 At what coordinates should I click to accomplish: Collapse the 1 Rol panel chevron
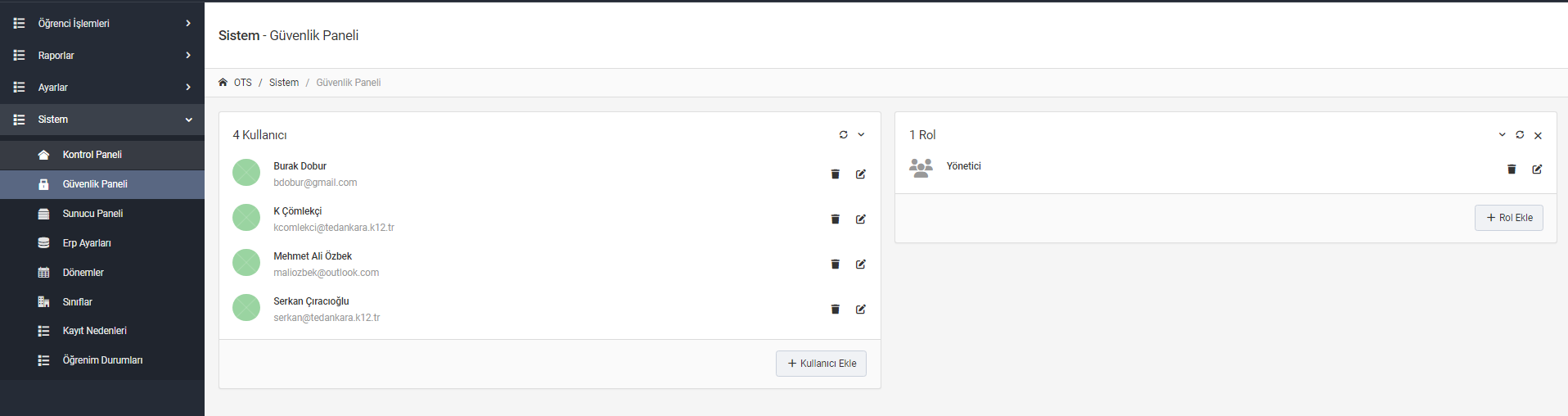coord(1502,135)
